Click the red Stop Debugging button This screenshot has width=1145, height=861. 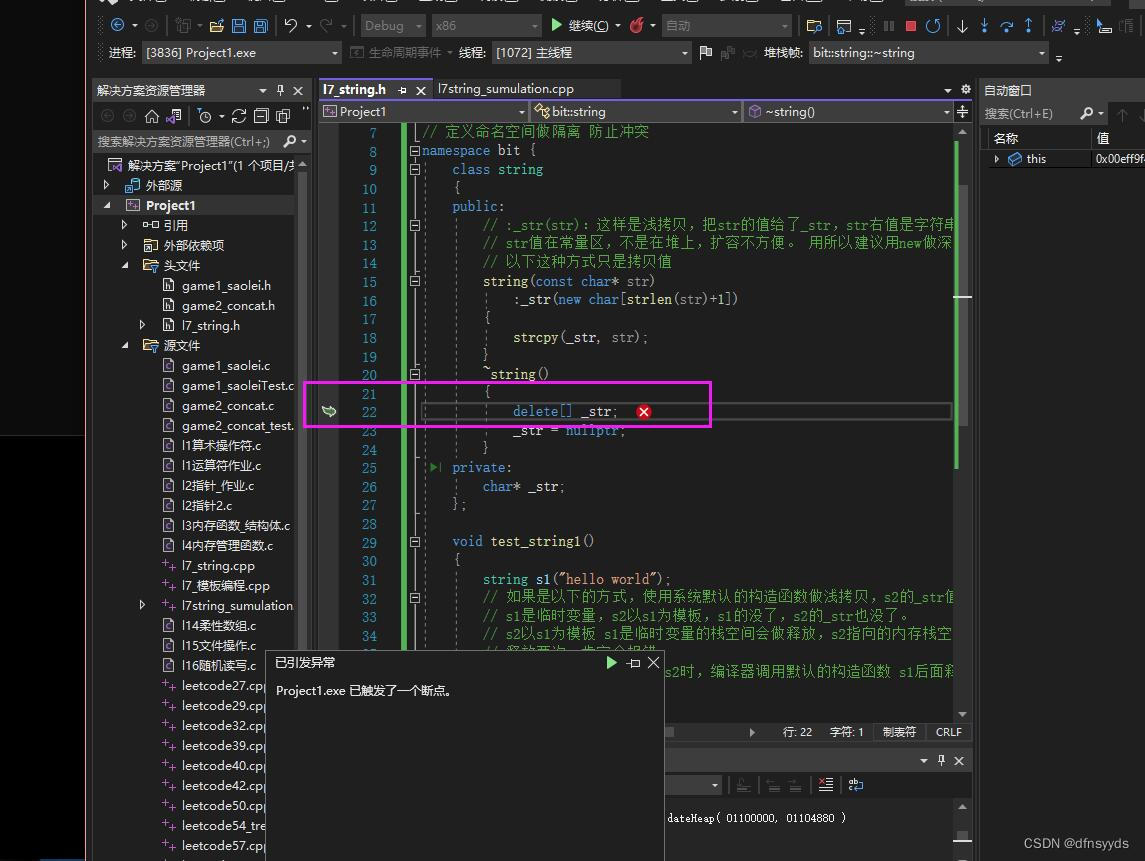pos(910,26)
